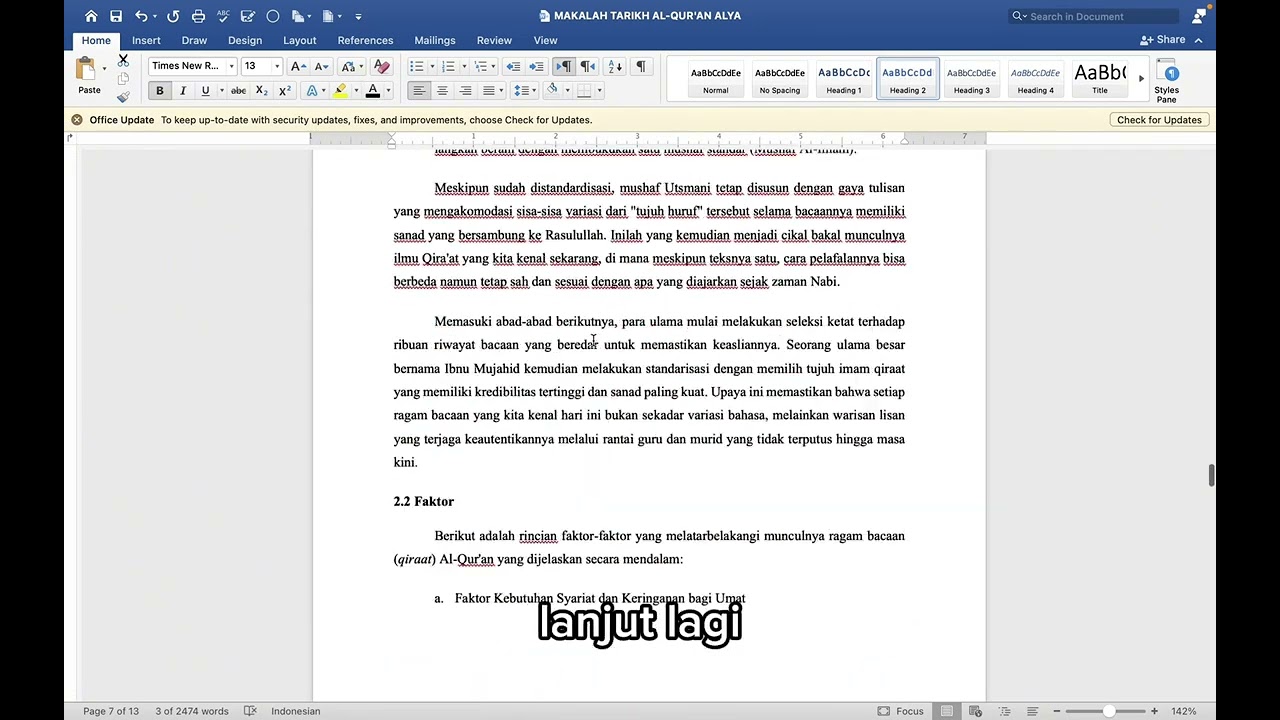Click the proofing icon in status bar
1280x720 pixels.
pyautogui.click(x=250, y=711)
